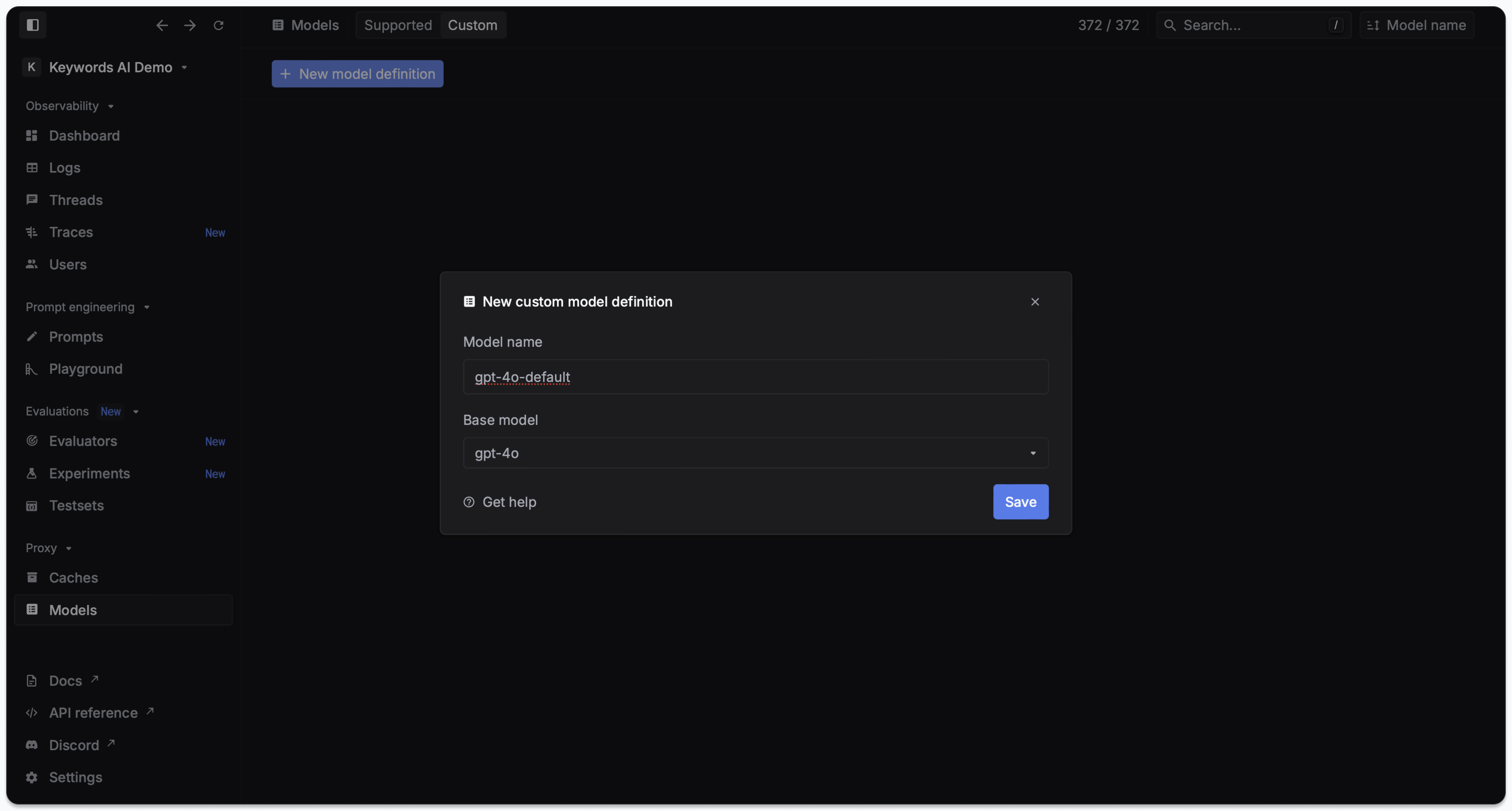Image resolution: width=1512 pixels, height=811 pixels.
Task: Go forward with the right arrow icon
Action: (190, 25)
